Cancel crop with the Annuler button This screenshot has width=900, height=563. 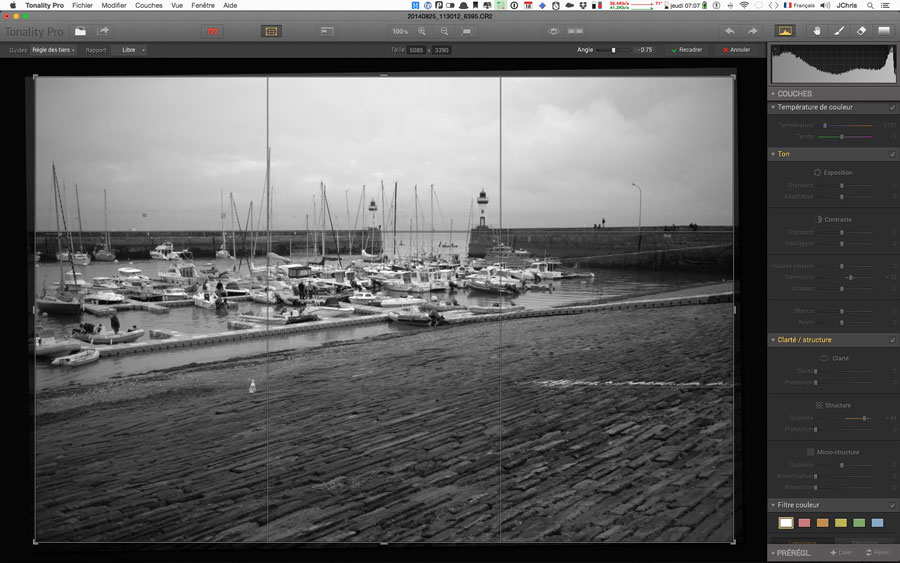pos(736,50)
